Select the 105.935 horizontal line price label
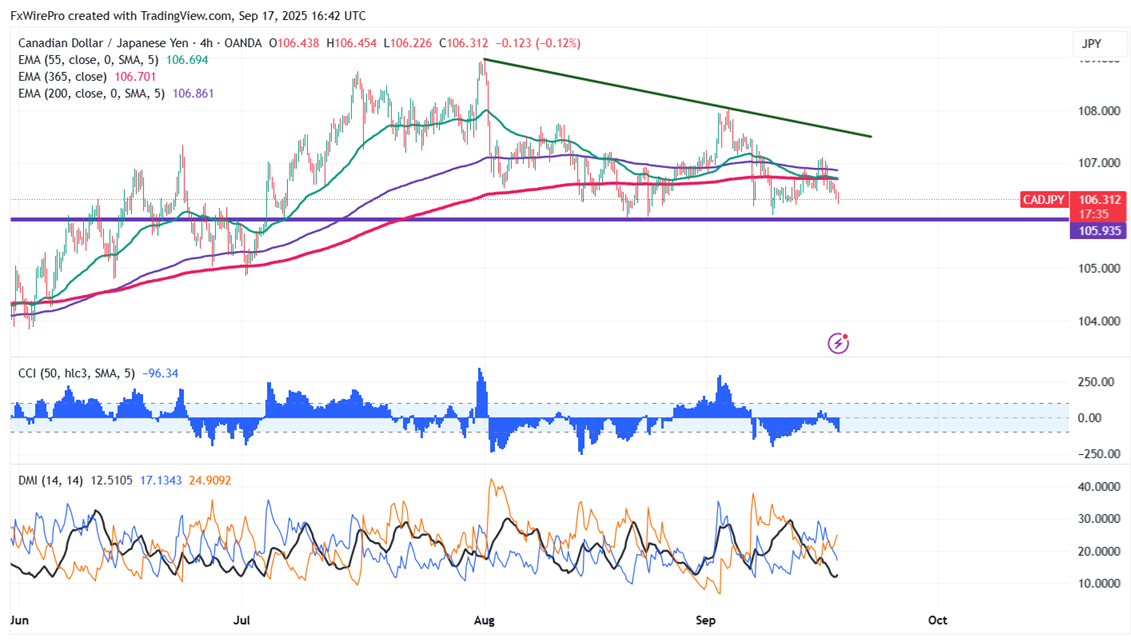The width and height of the screenshot is (1131, 640). 1098,231
